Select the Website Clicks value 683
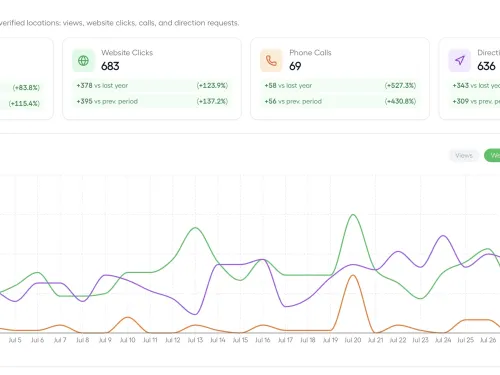This screenshot has height=375, width=500. [110, 66]
